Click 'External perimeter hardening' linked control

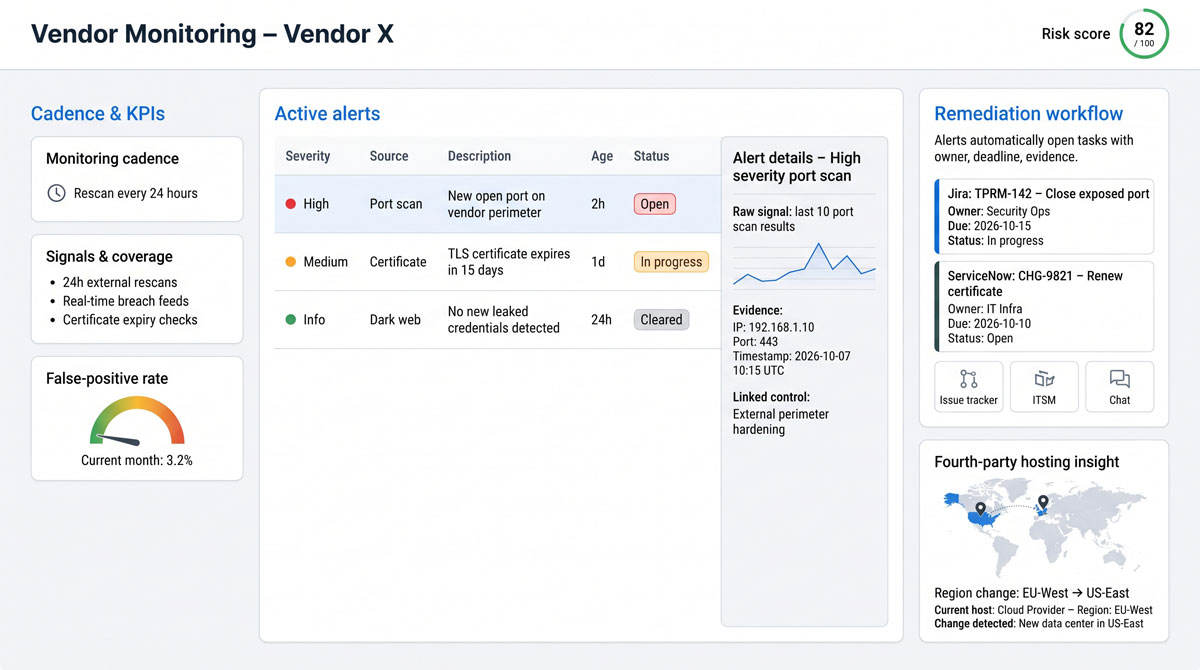point(781,421)
